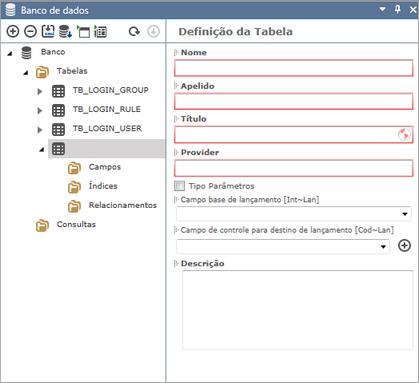Viewport: 419px width, 383px height.
Task: Click the remove (minus) toolbar icon
Action: point(30,32)
